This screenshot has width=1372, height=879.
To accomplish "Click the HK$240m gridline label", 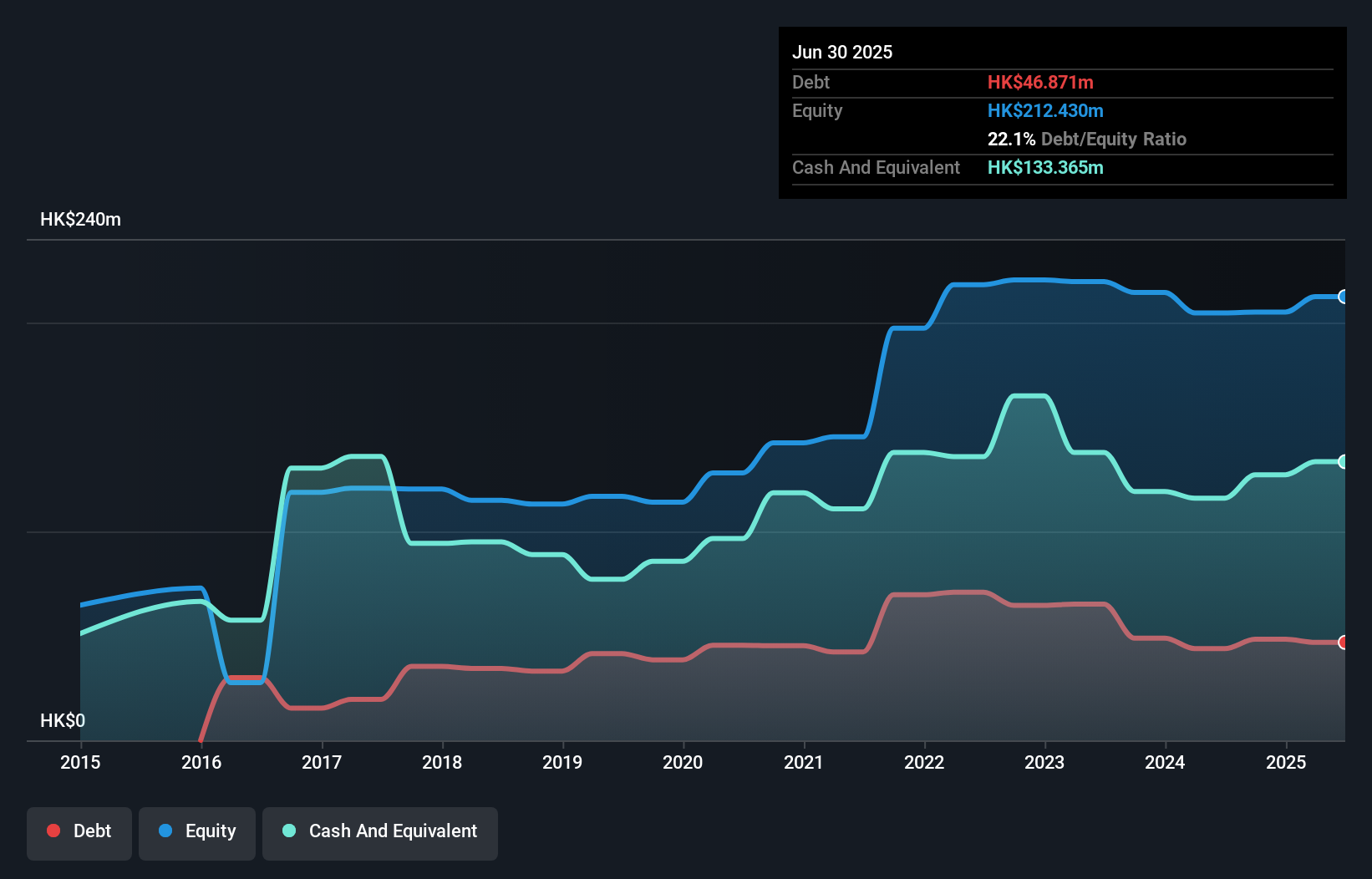I will (x=81, y=219).
